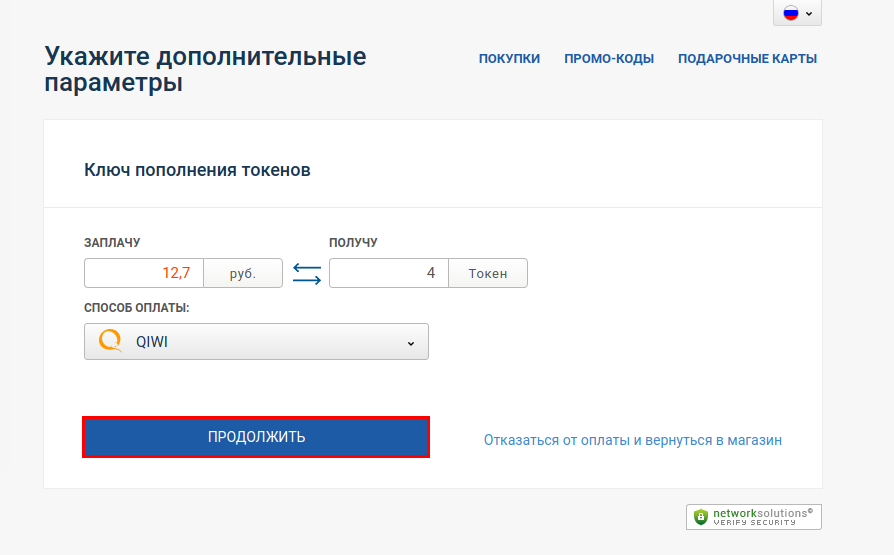Select the руб. currency unit box
Image resolution: width=894 pixels, height=555 pixels.
click(x=243, y=273)
